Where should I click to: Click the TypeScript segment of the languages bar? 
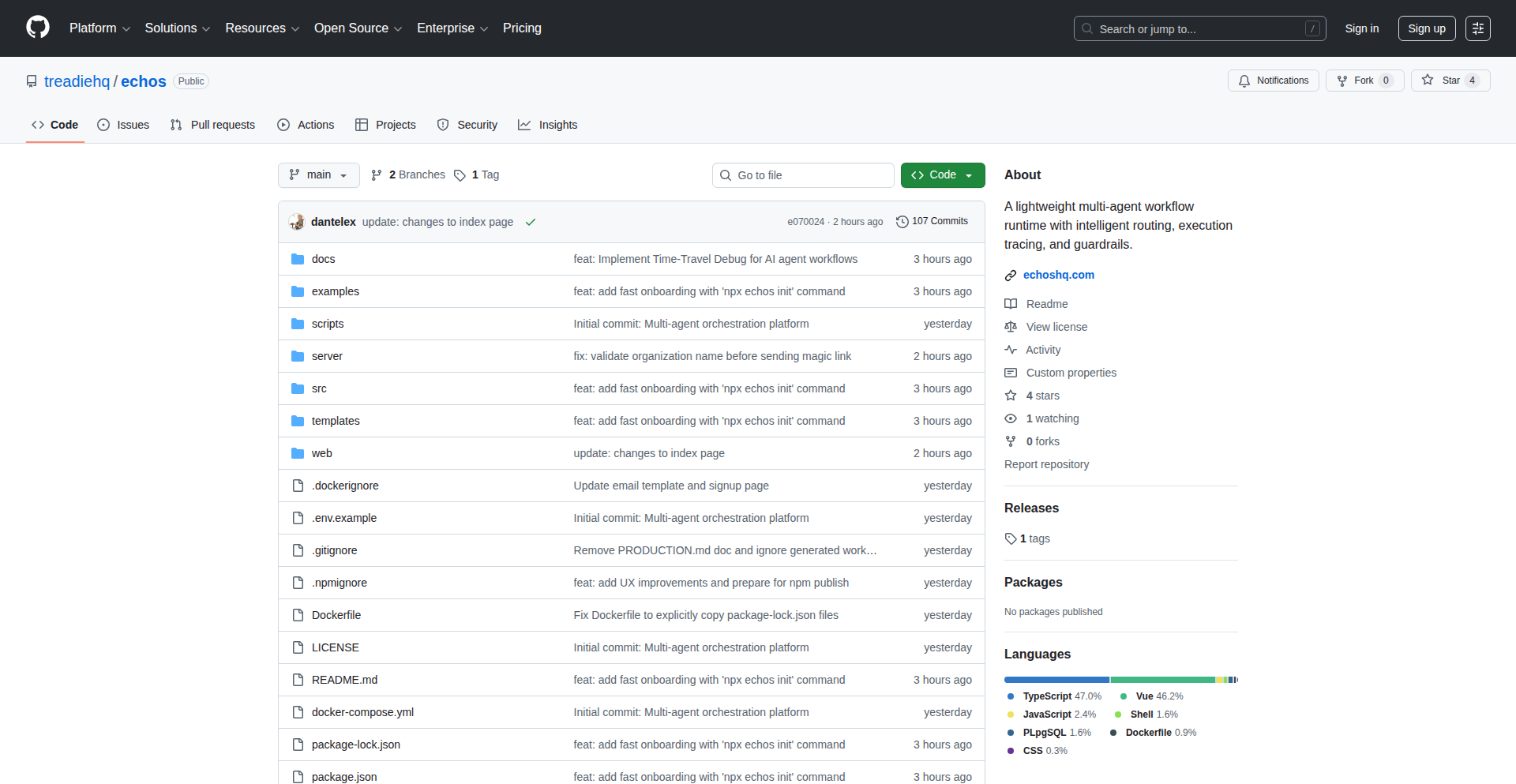[1056, 680]
